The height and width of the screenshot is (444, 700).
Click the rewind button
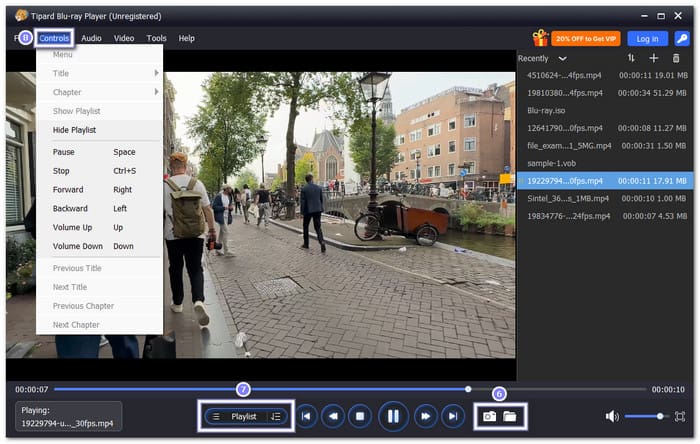pos(333,416)
